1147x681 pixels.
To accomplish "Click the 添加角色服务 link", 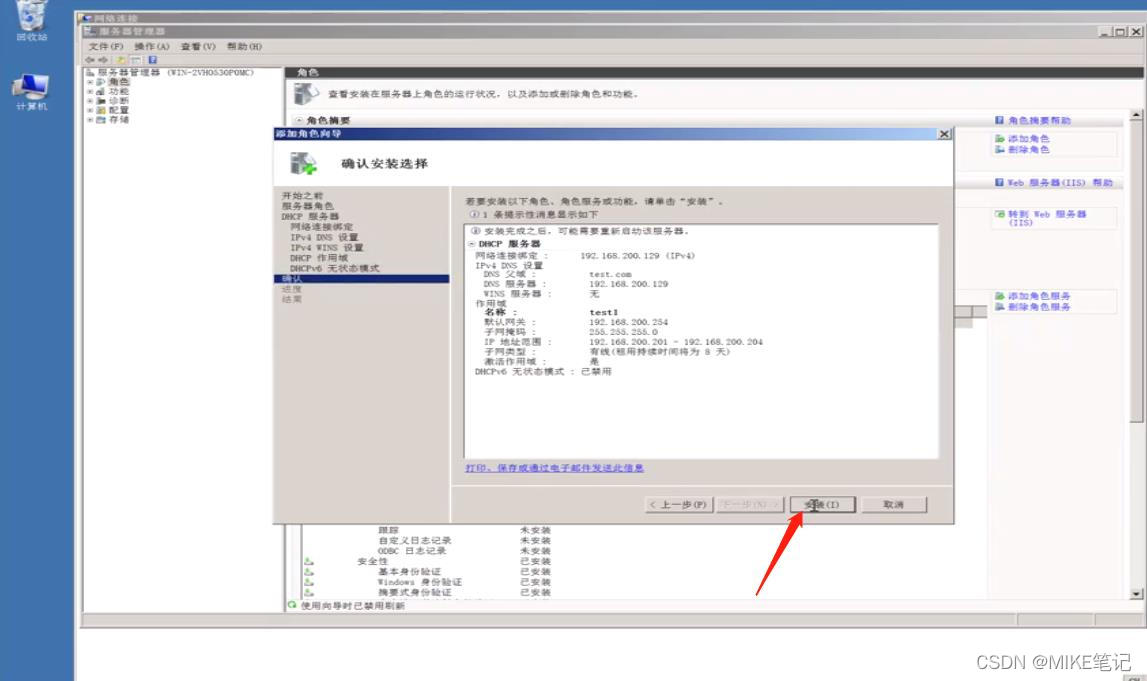I will [x=1039, y=296].
